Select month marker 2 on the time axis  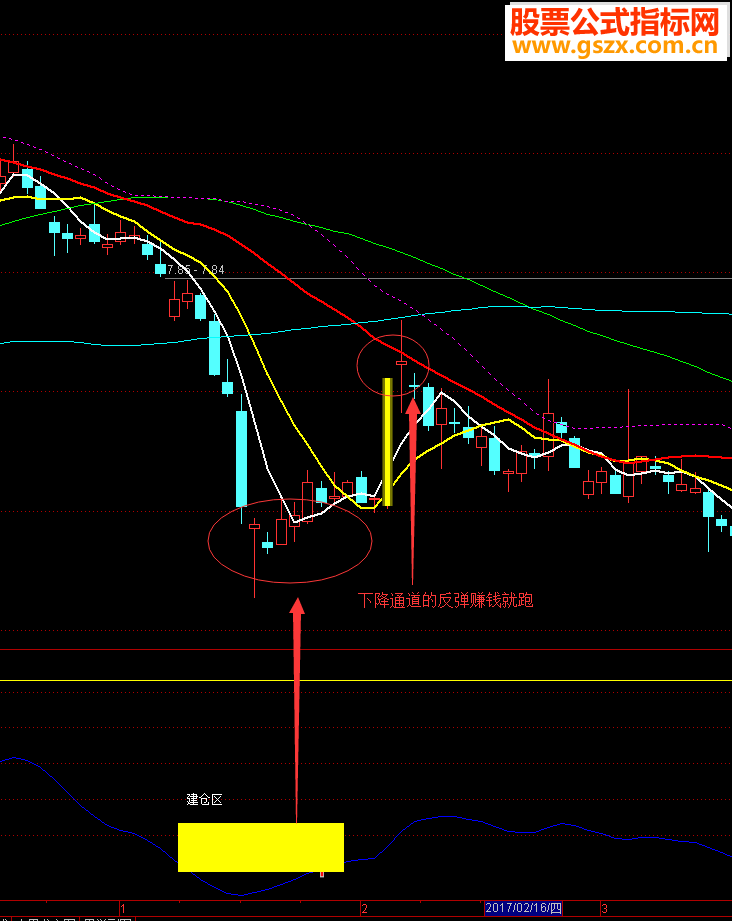click(364, 909)
